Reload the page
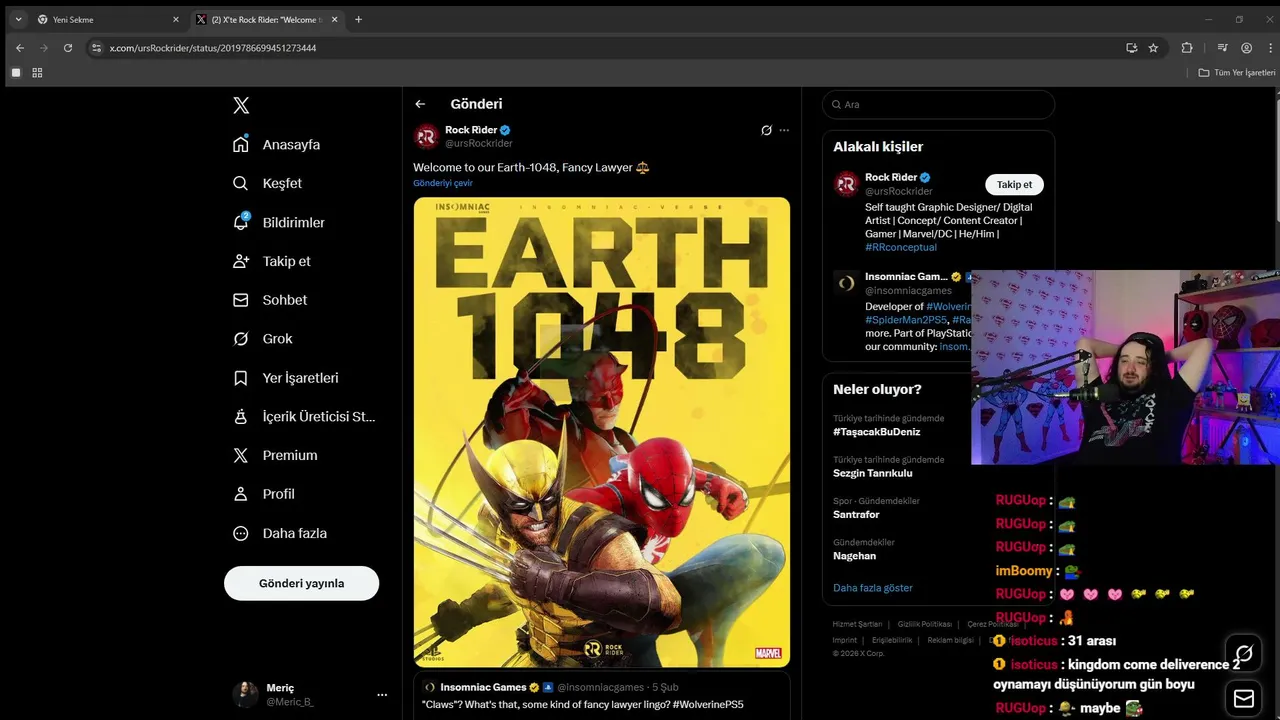1280x720 pixels. 68,47
